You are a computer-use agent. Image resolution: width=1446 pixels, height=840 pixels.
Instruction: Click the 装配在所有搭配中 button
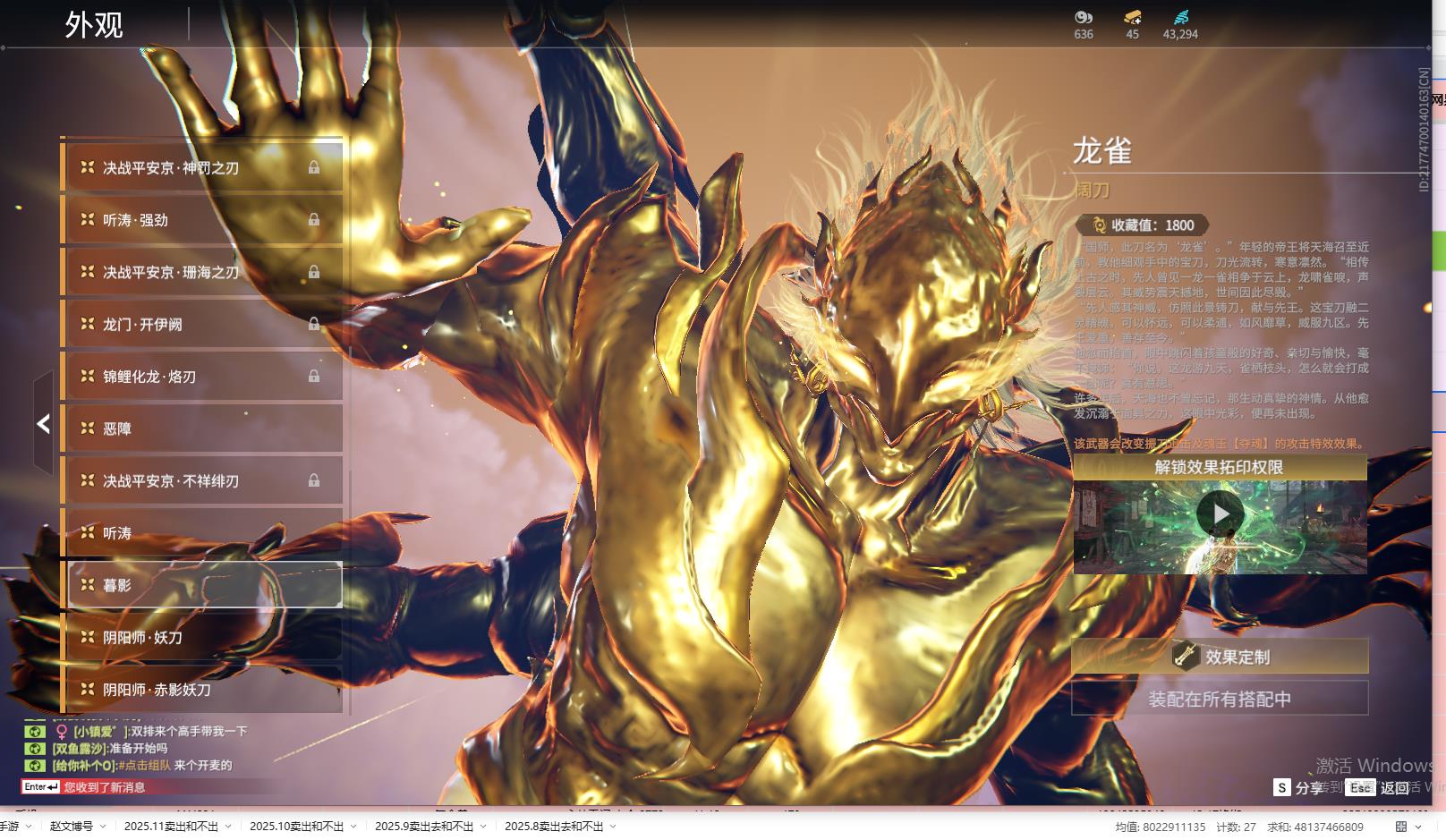point(1220,699)
